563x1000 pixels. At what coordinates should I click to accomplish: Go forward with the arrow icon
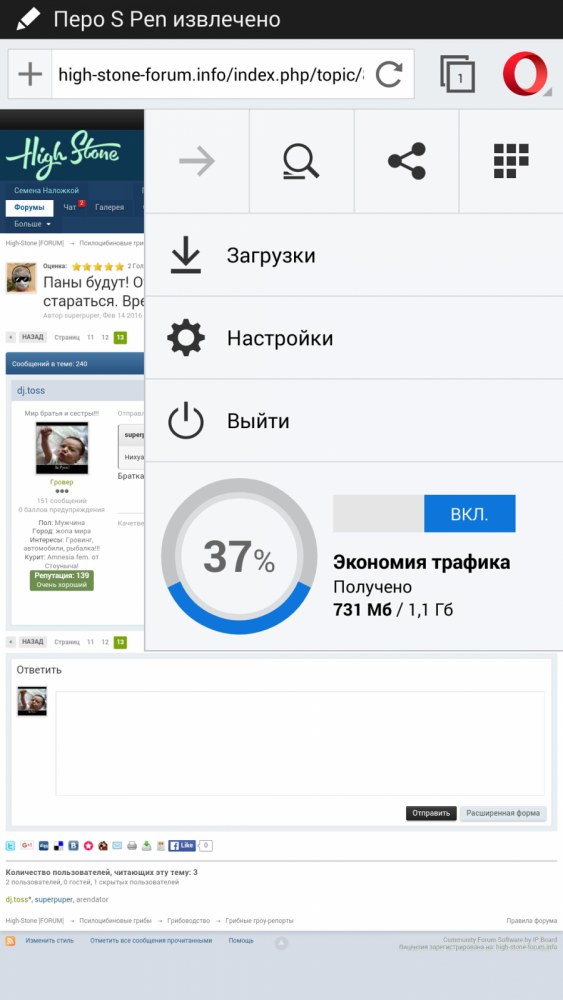pyautogui.click(x=197, y=161)
